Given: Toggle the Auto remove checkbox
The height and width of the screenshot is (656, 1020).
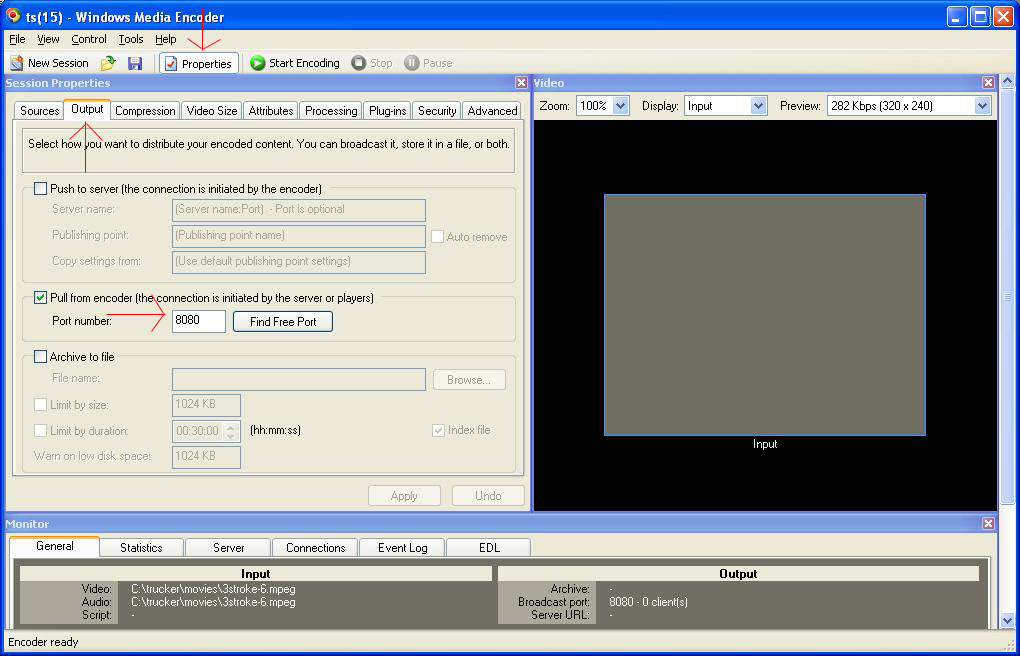Looking at the screenshot, I should pos(438,237).
